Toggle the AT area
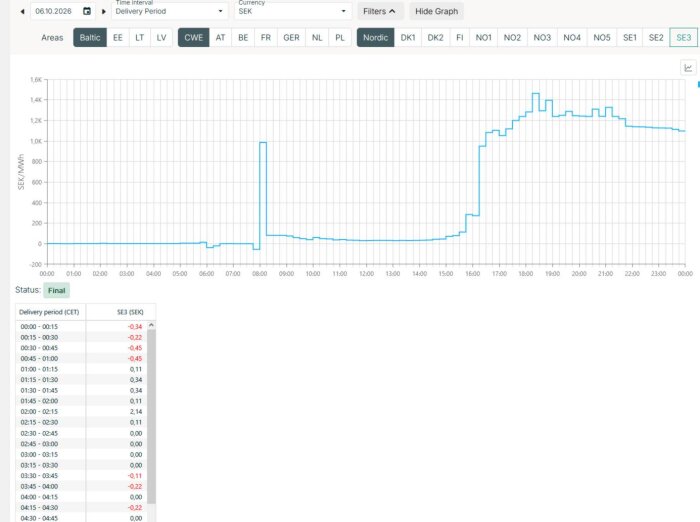 [220, 38]
